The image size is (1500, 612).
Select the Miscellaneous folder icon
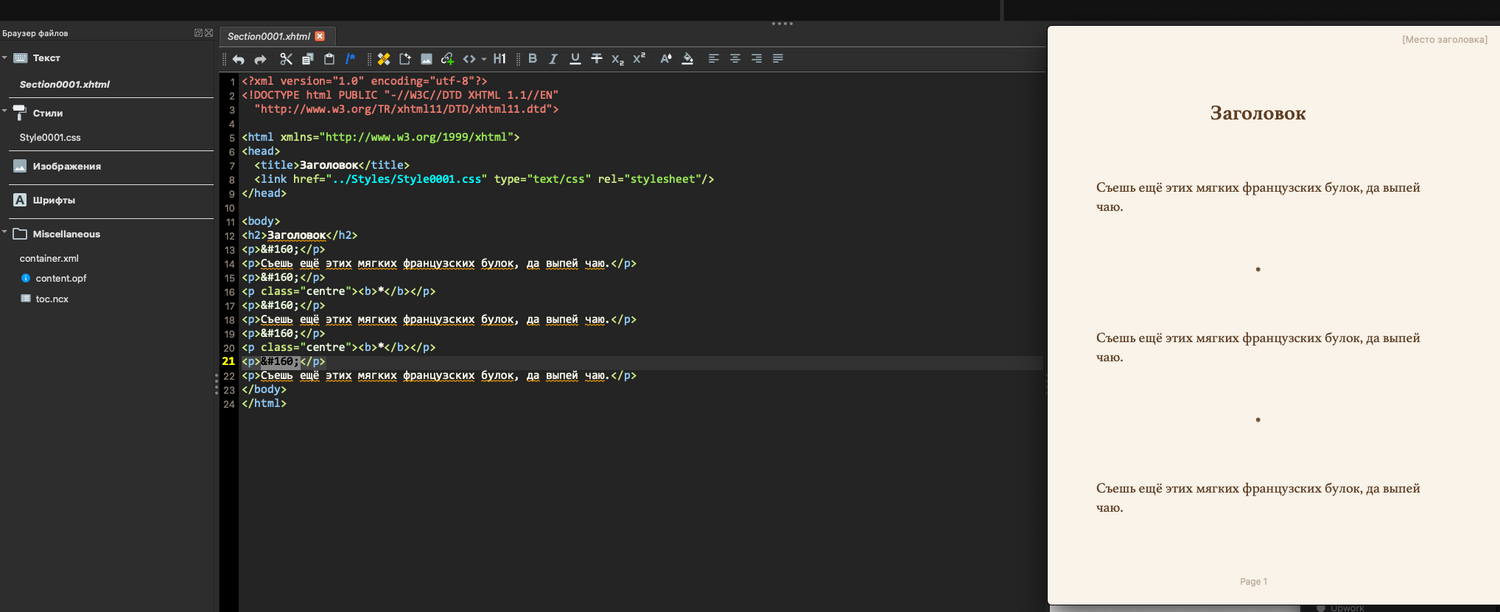[x=19, y=233]
